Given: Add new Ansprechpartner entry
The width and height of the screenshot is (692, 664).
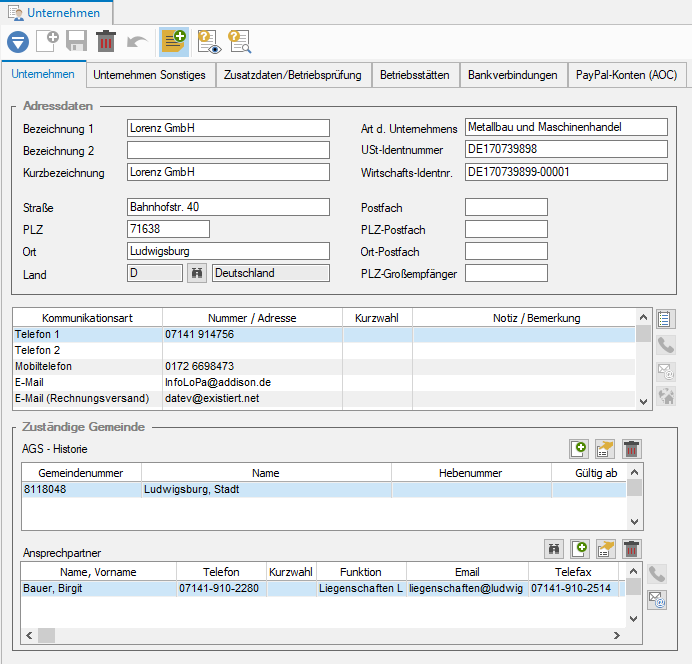Looking at the screenshot, I should tap(580, 549).
